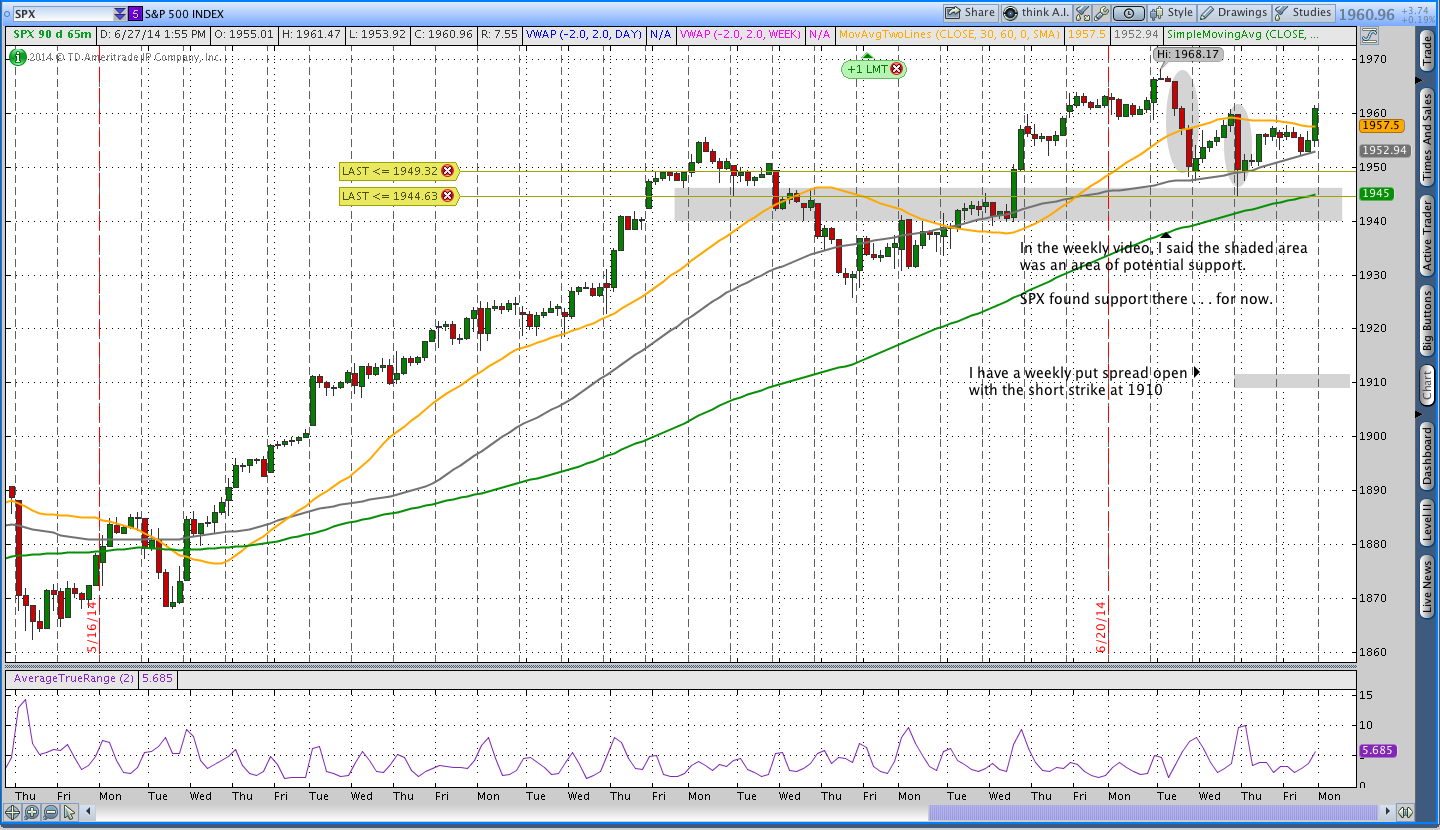Click the purple 5.685 ATR value tag
This screenshot has height=830, width=1440.
[x=1380, y=750]
